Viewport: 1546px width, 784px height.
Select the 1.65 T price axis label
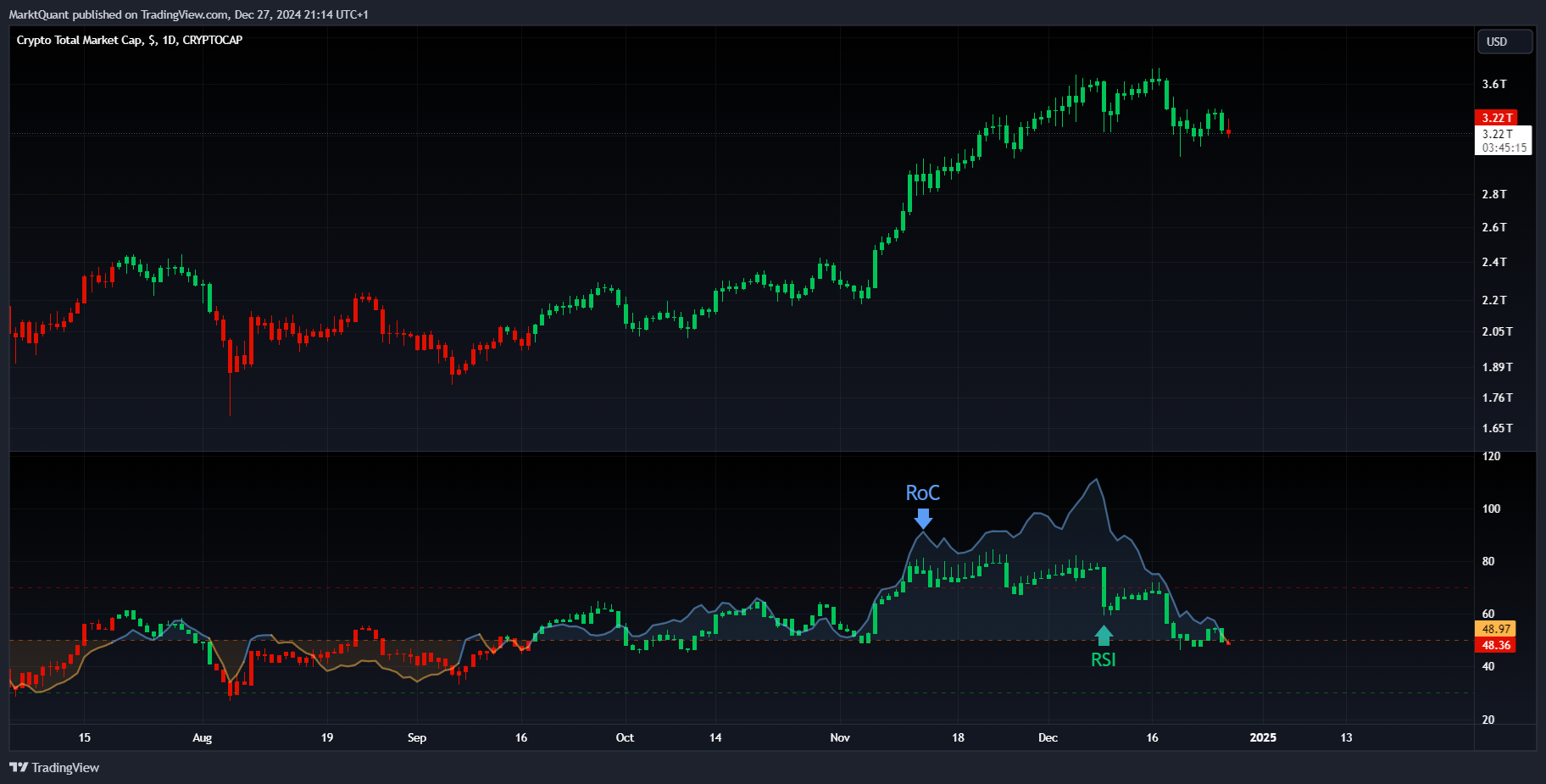tap(1497, 428)
